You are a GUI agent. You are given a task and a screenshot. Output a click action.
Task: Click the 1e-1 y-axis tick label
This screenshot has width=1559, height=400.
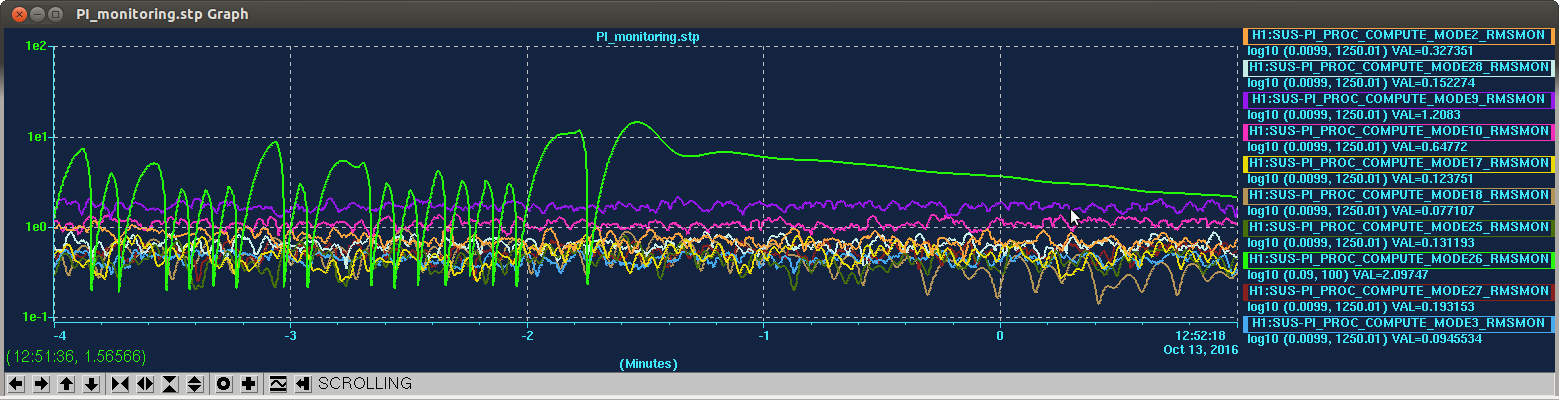click(33, 317)
